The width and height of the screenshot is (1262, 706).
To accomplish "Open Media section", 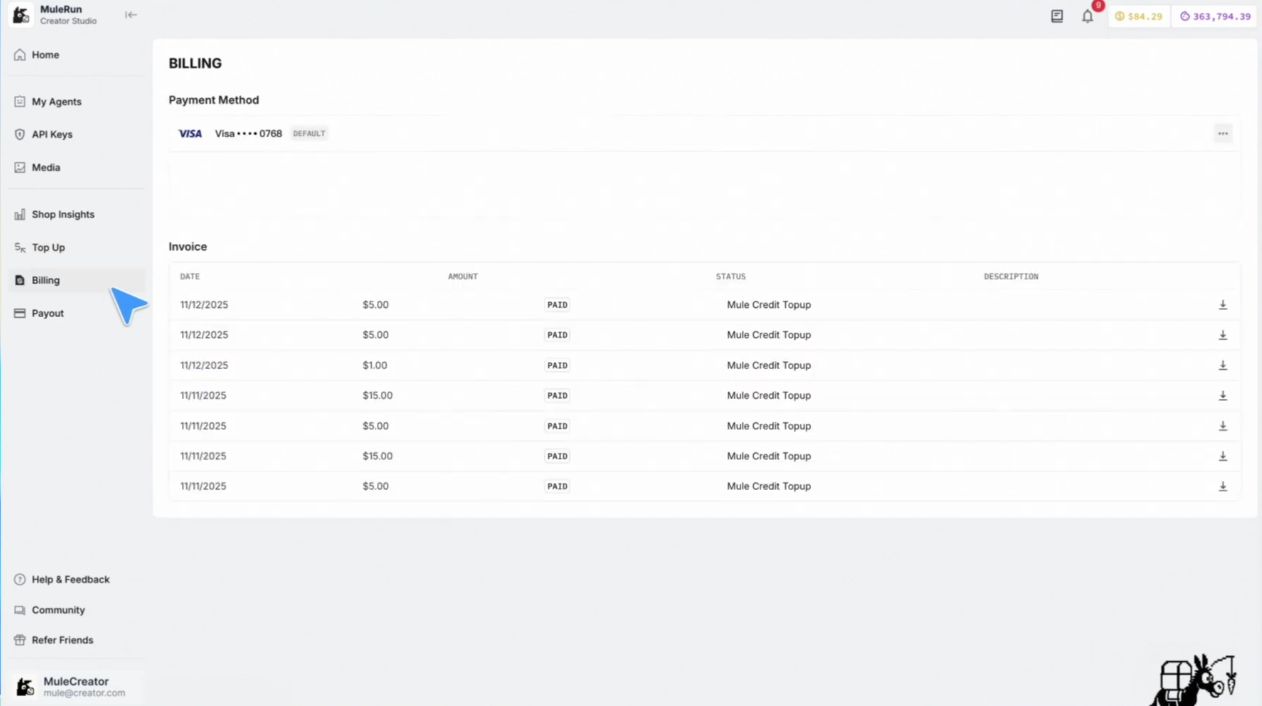I will [76, 167].
